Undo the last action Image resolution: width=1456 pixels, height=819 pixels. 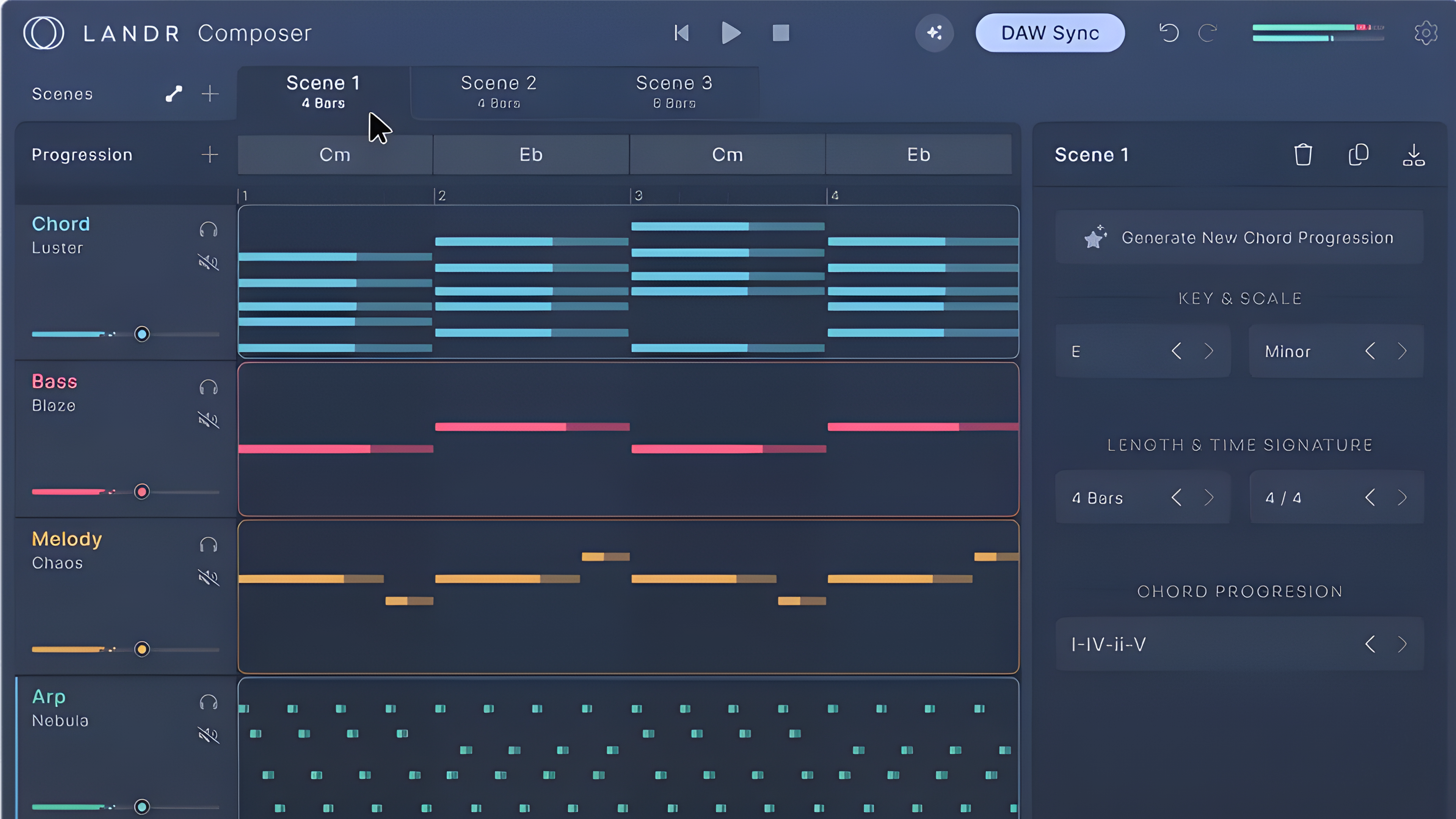[x=1169, y=33]
